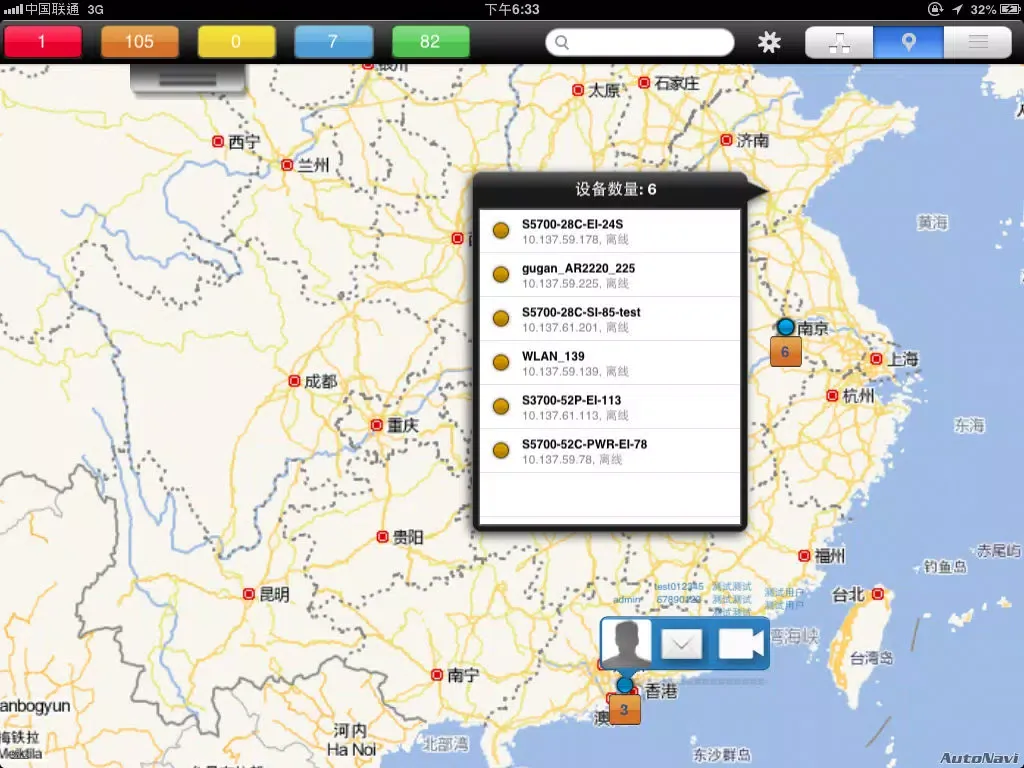Pull down the gray drawer handle
This screenshot has width=1024, height=768.
pyautogui.click(x=187, y=80)
